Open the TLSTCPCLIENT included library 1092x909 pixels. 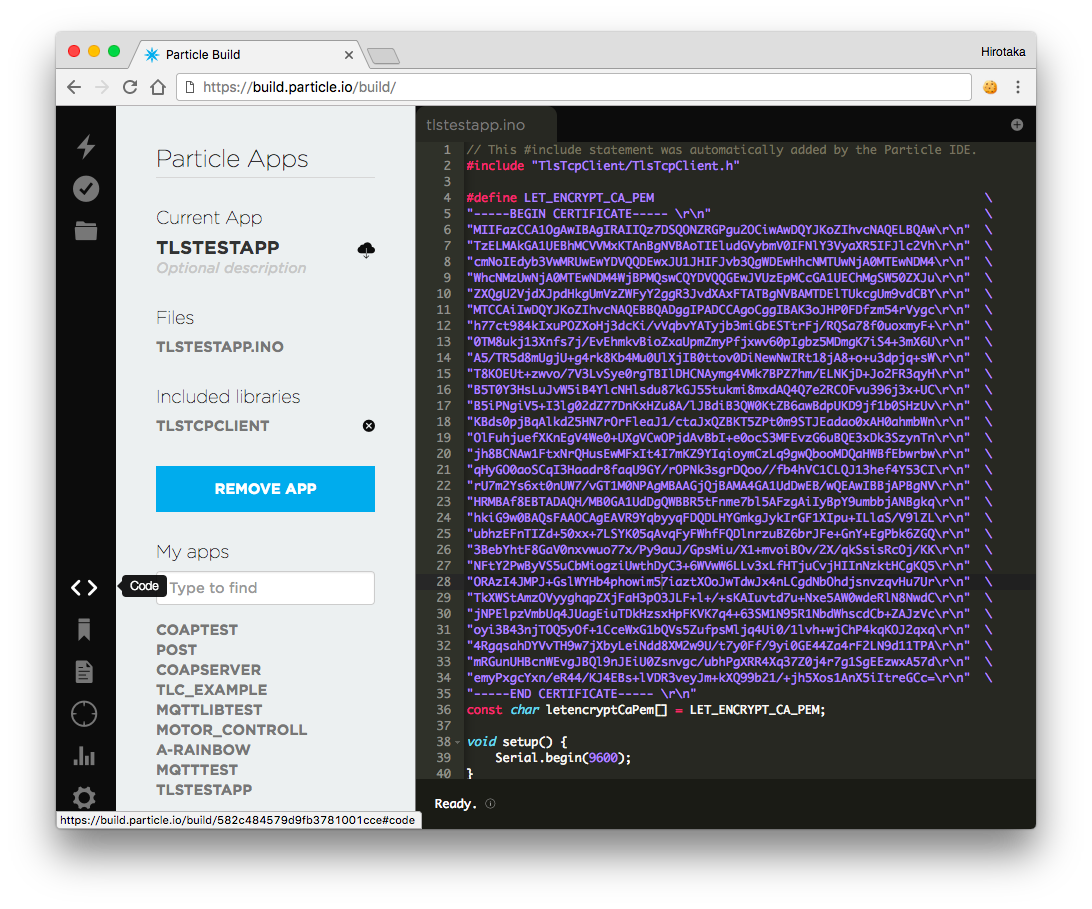coord(212,426)
